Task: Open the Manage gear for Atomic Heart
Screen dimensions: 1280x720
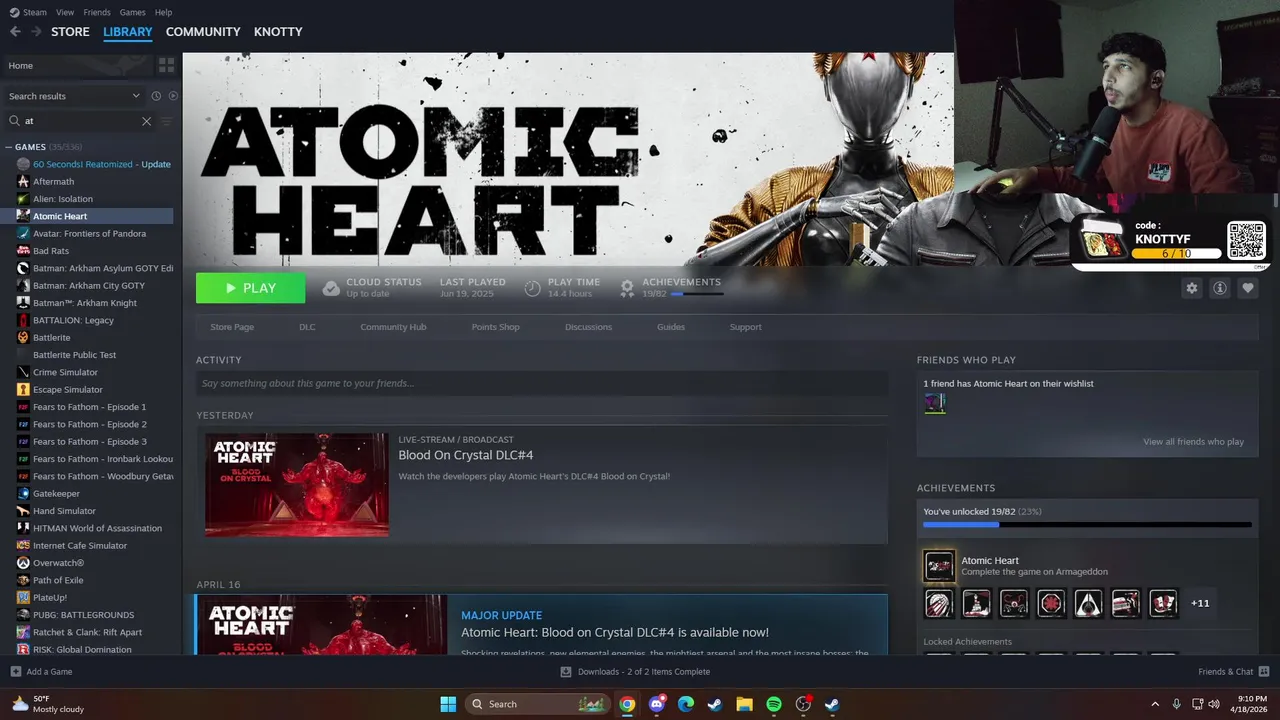Action: coord(1191,288)
